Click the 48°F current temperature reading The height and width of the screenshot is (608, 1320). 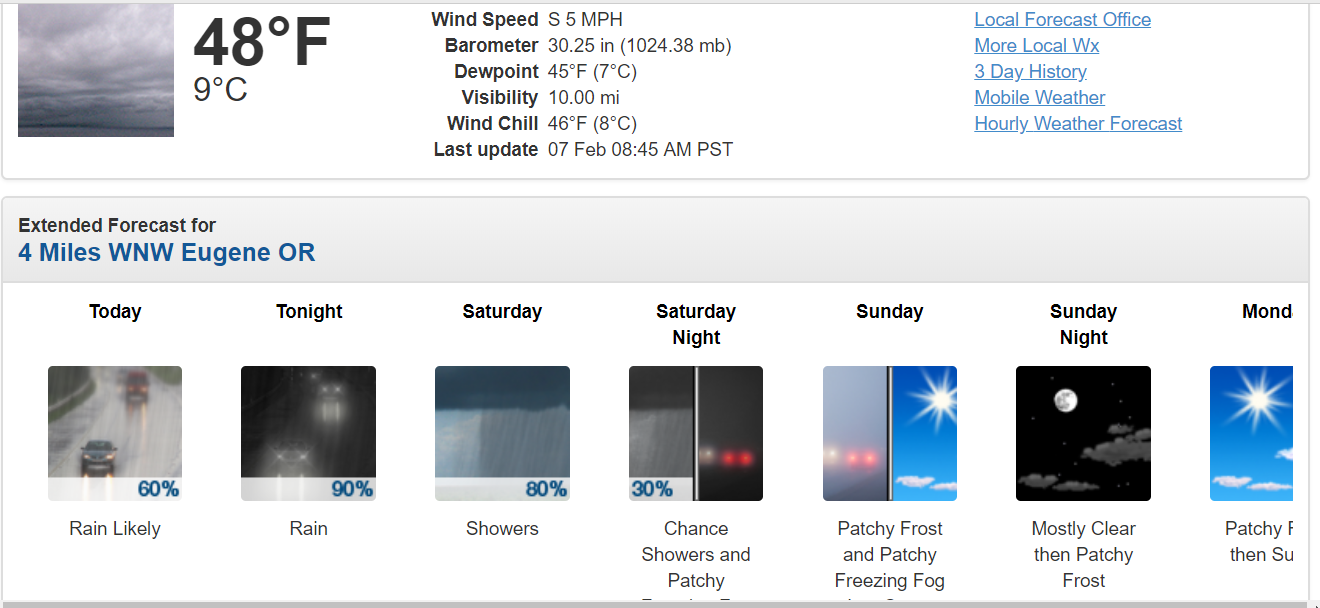tap(261, 44)
